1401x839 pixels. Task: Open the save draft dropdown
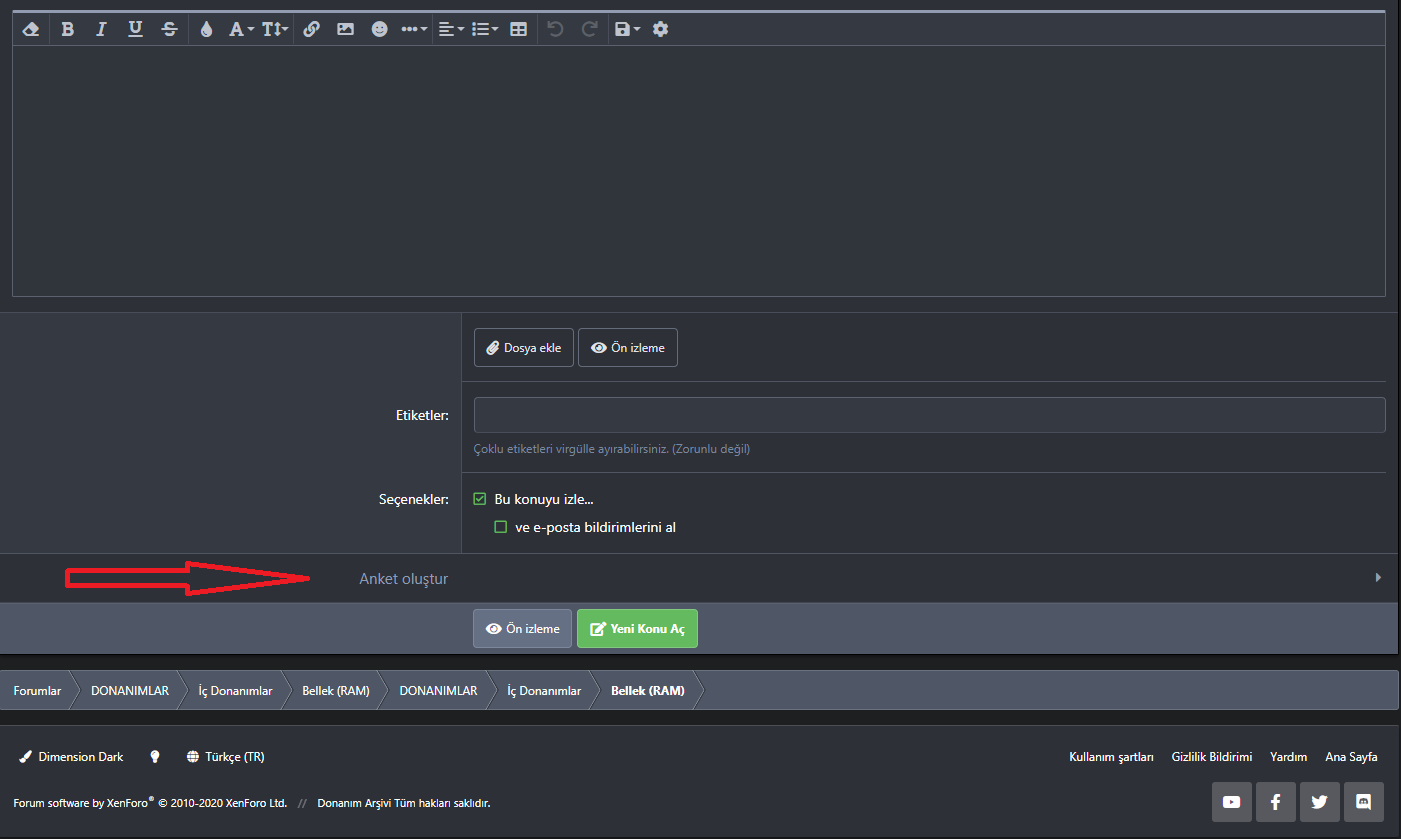(627, 29)
